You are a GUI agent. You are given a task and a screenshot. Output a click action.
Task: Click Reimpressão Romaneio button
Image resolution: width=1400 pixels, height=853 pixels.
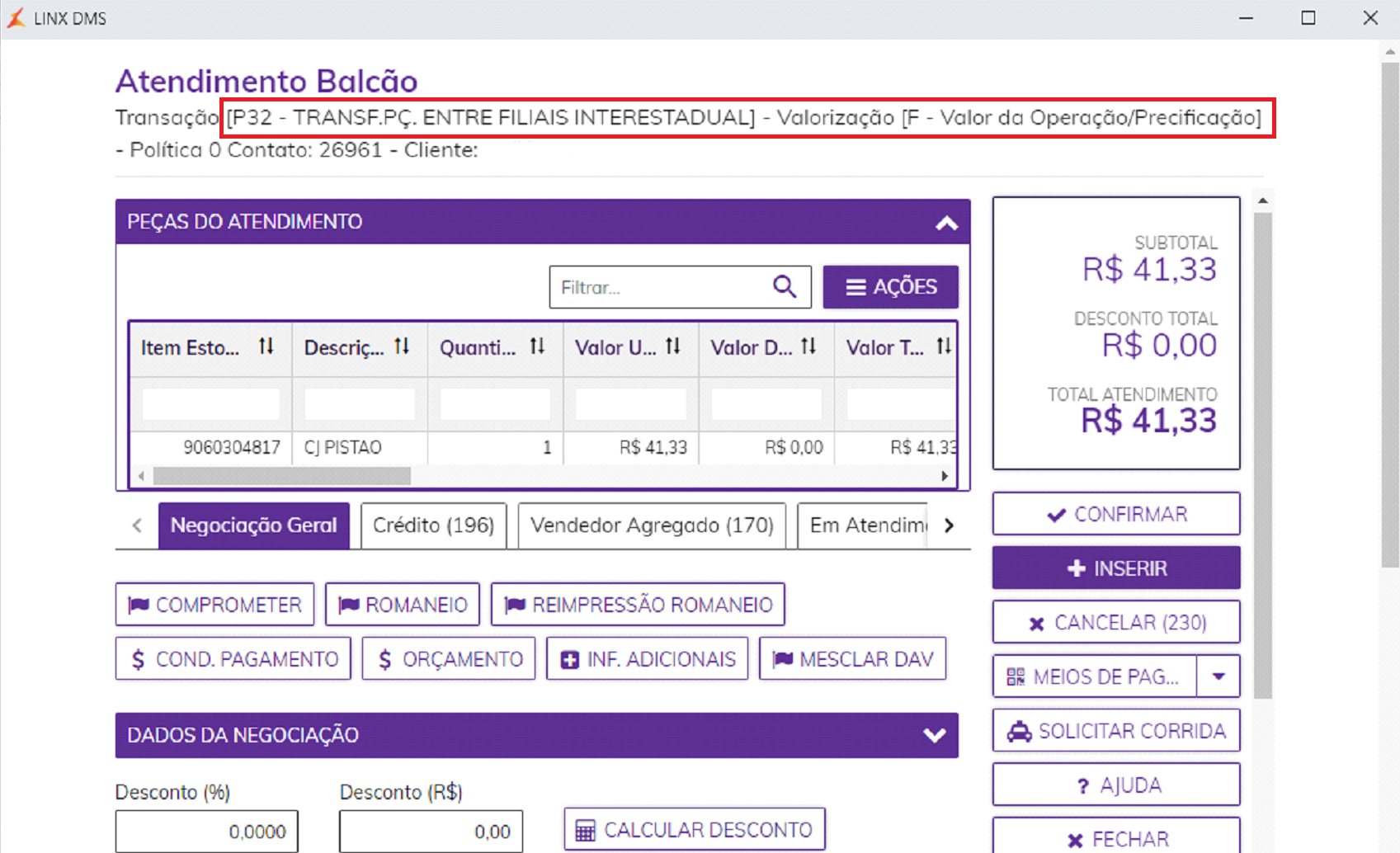(x=638, y=605)
